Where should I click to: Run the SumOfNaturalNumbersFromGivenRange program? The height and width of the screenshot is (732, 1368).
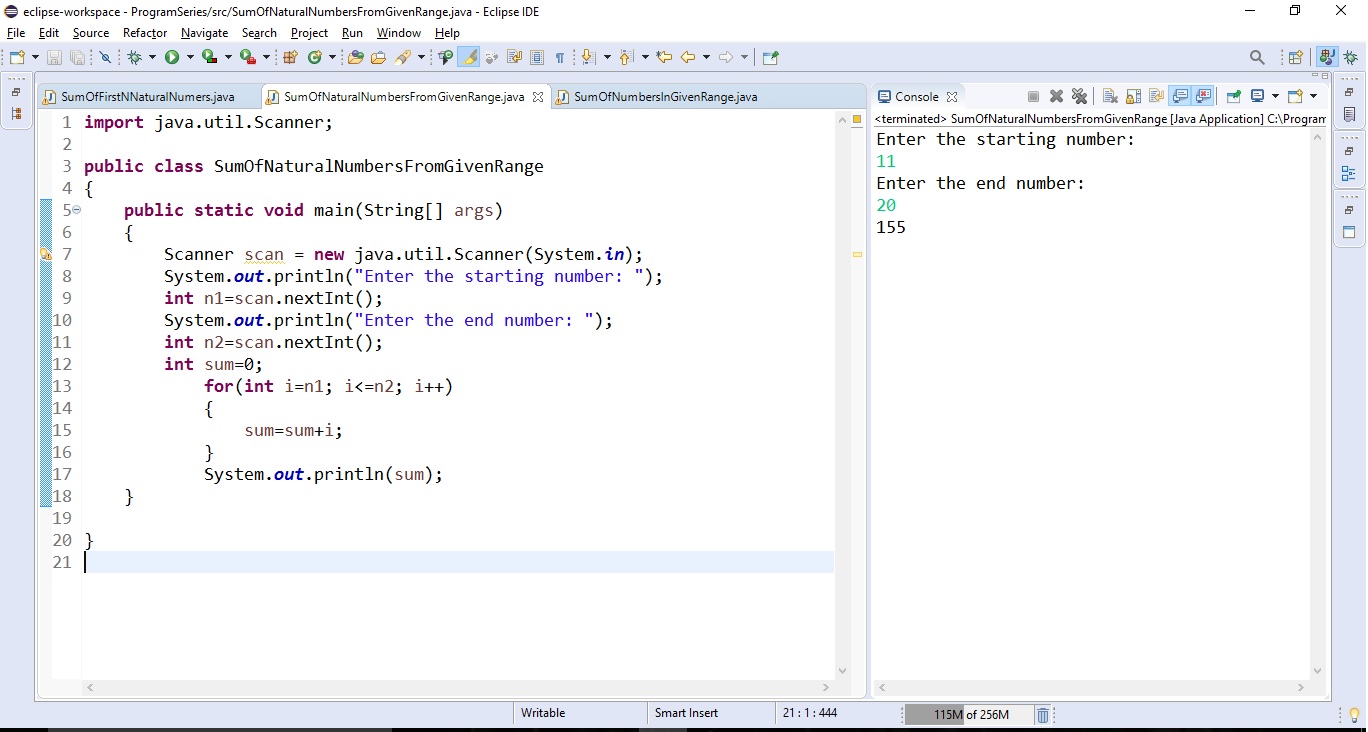pyautogui.click(x=172, y=57)
